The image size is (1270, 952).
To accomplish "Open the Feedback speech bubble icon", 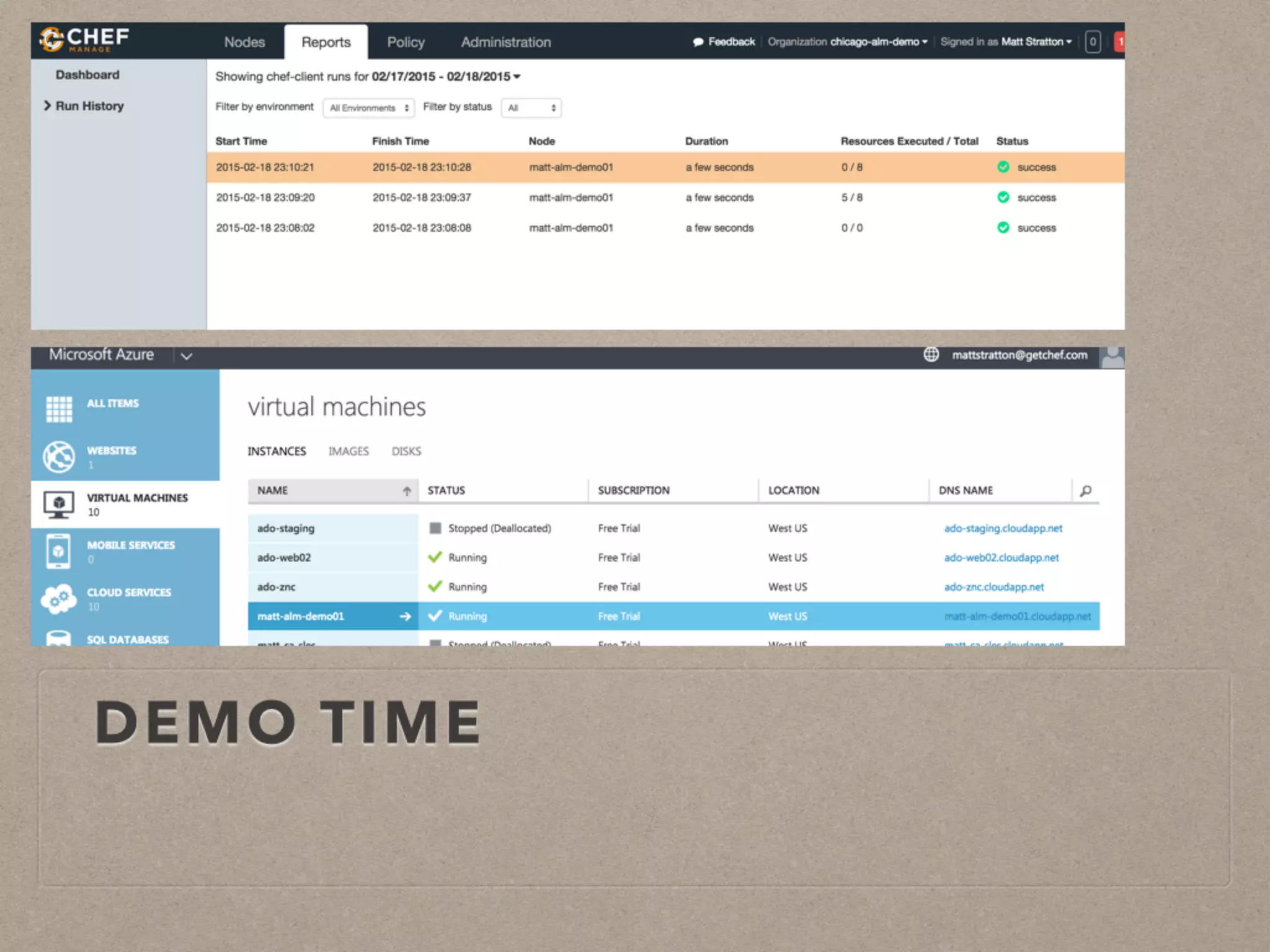I will 698,42.
